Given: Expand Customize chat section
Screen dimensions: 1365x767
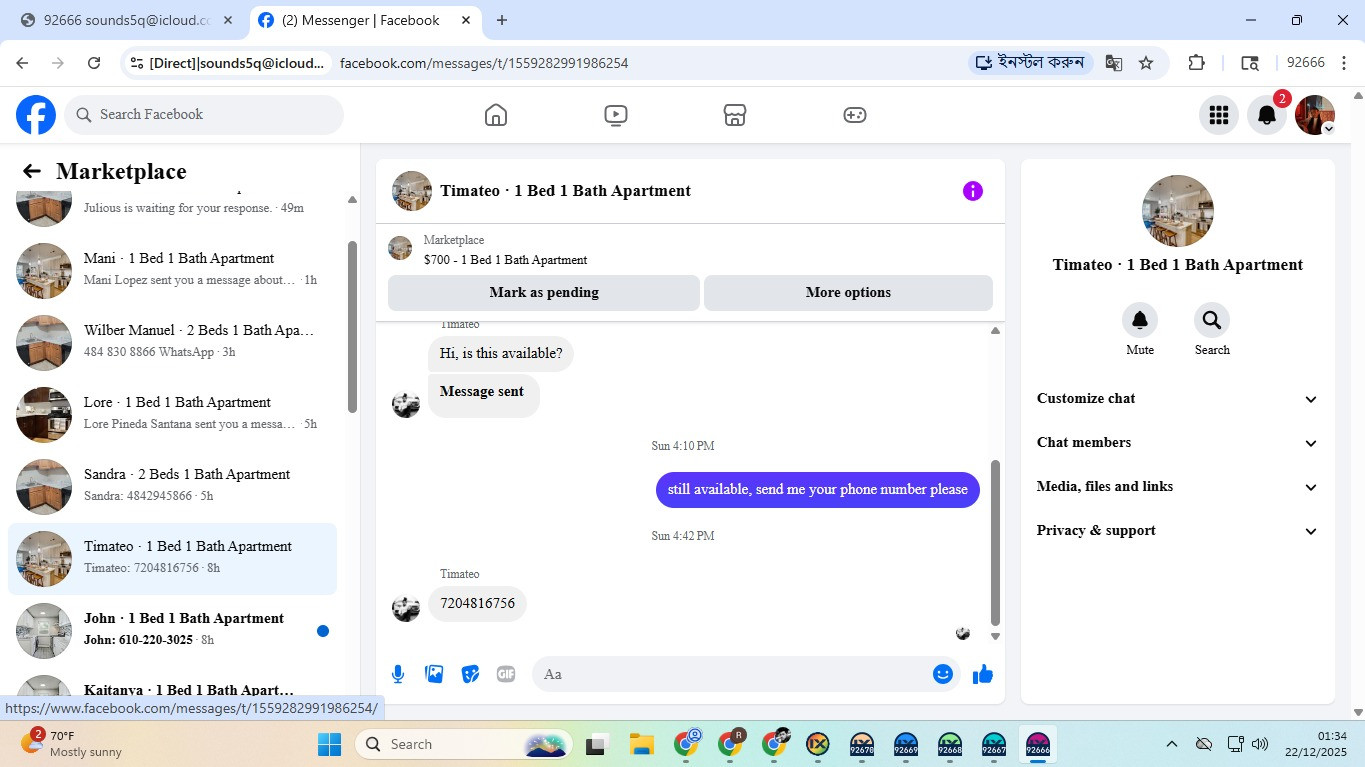Looking at the screenshot, I should point(1178,399).
